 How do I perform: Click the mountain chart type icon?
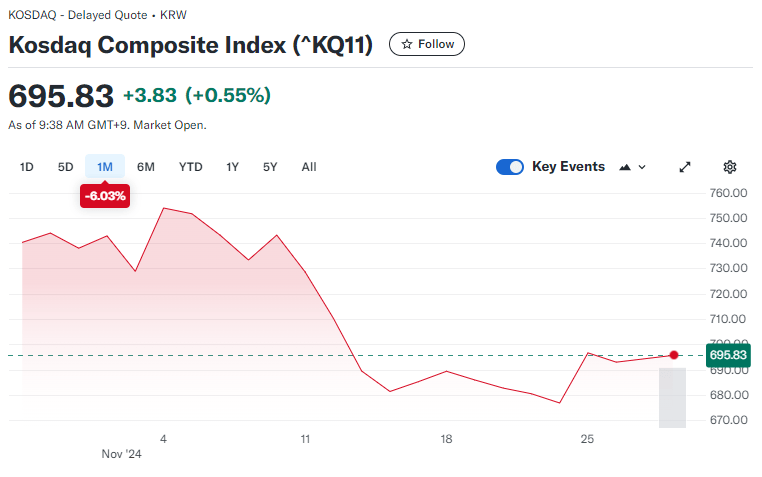(626, 167)
